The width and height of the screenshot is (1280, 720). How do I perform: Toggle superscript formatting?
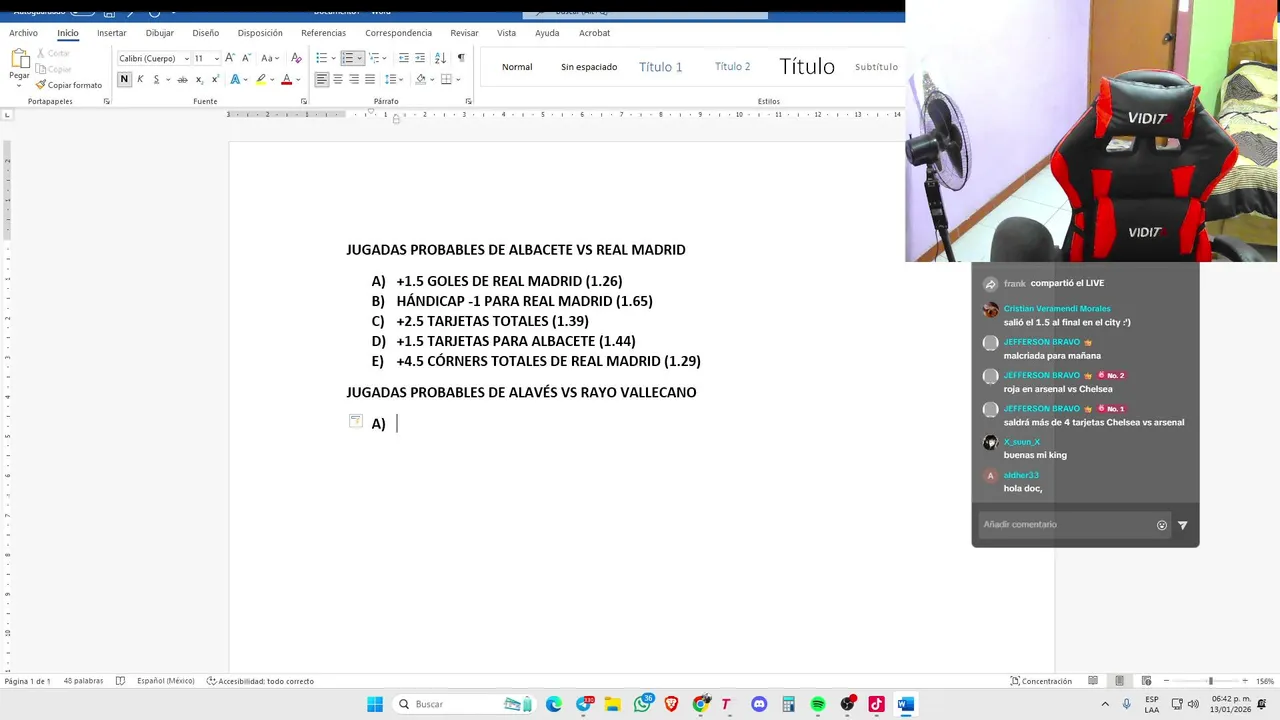(214, 79)
